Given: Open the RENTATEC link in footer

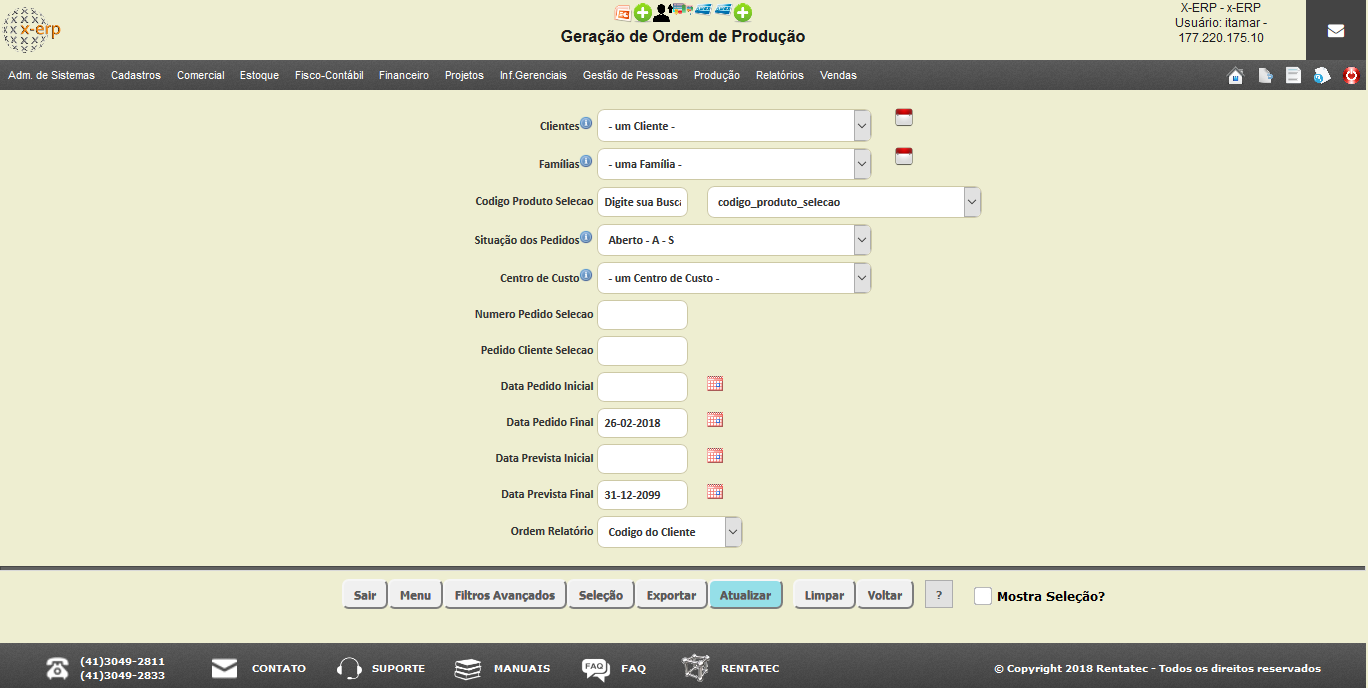Looking at the screenshot, I should pos(750,669).
